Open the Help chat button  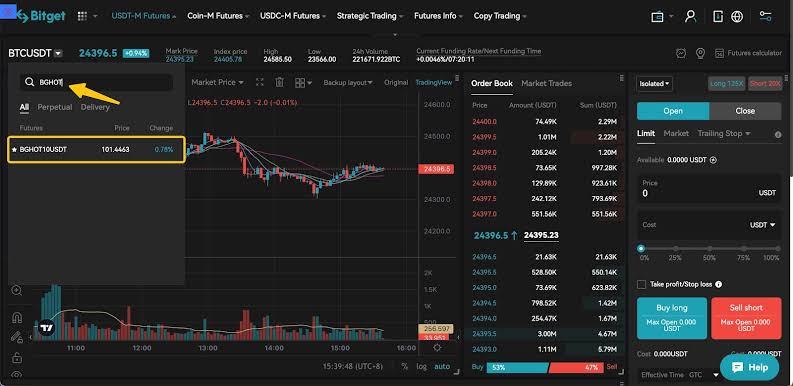tap(750, 367)
